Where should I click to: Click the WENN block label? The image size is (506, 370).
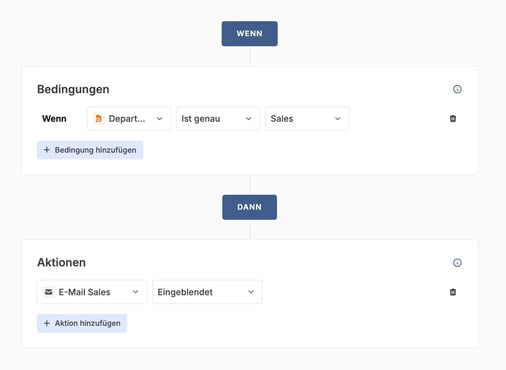[x=249, y=34]
